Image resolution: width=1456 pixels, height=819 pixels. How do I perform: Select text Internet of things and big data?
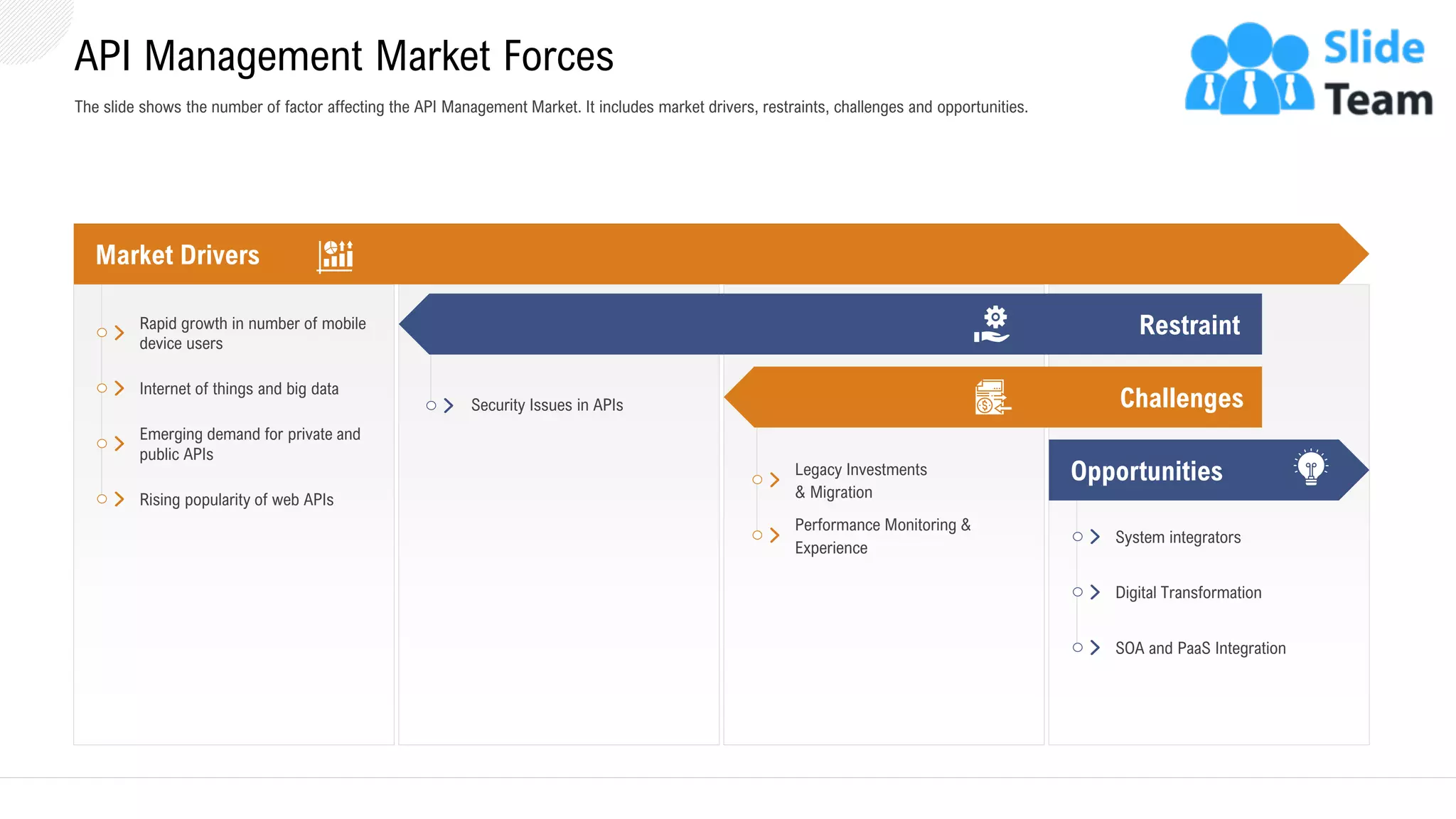pyautogui.click(x=239, y=389)
